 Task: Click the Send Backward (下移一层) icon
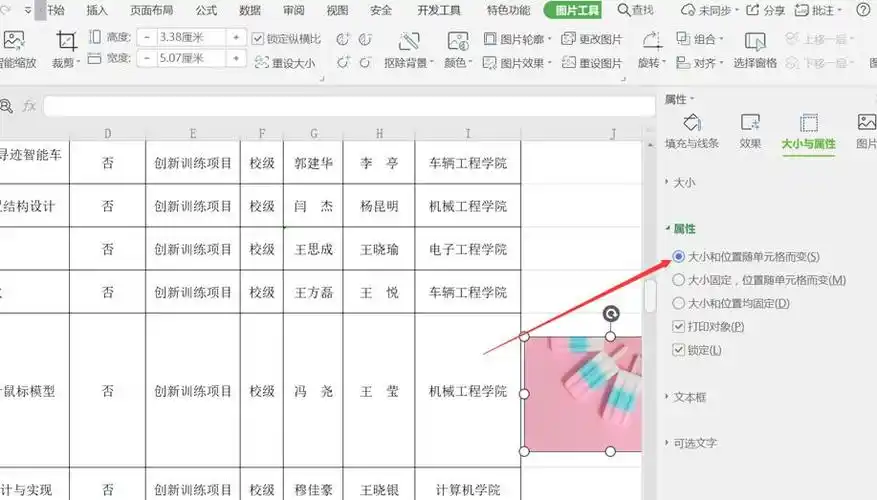click(x=791, y=63)
